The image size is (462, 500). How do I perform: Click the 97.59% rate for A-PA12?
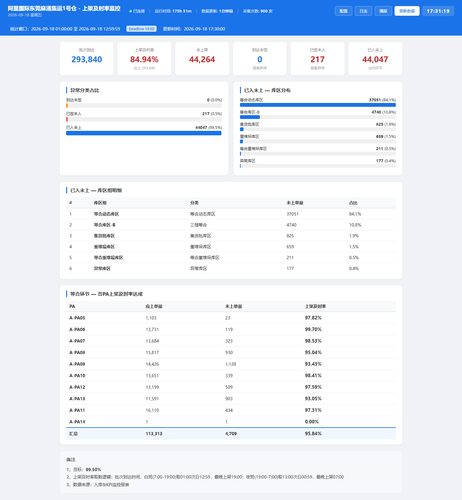pyautogui.click(x=313, y=387)
